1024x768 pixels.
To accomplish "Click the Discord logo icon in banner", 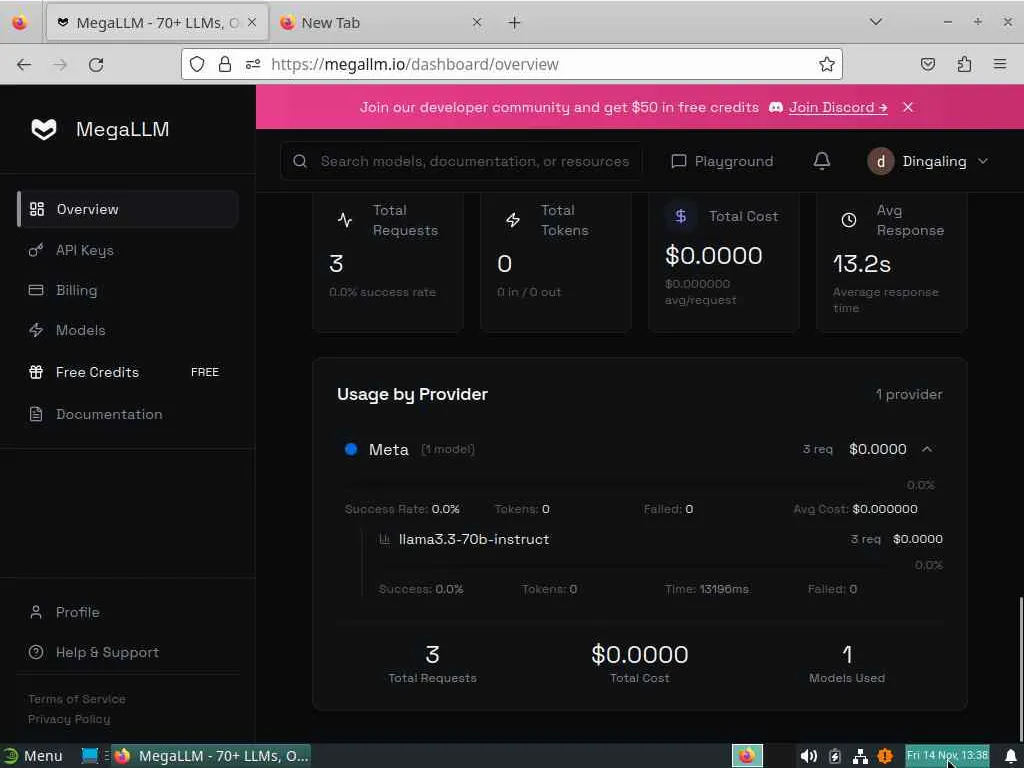I will 776,107.
